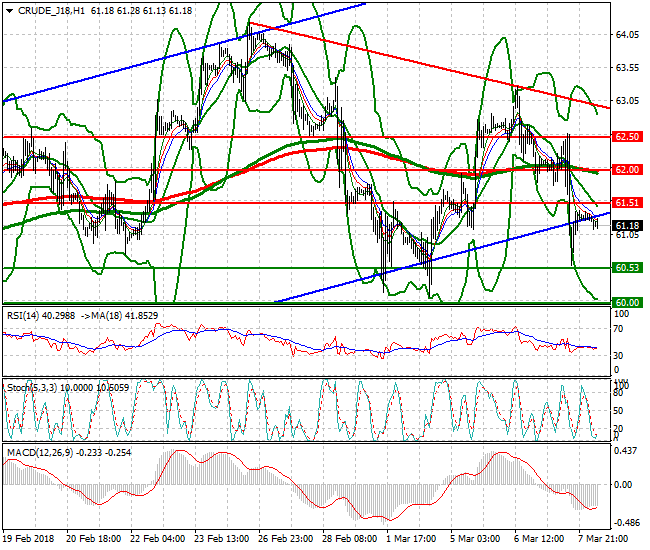Click the 1 Mar 17:00 time axis label
Viewport: 650px width, 550px height.
[411, 539]
